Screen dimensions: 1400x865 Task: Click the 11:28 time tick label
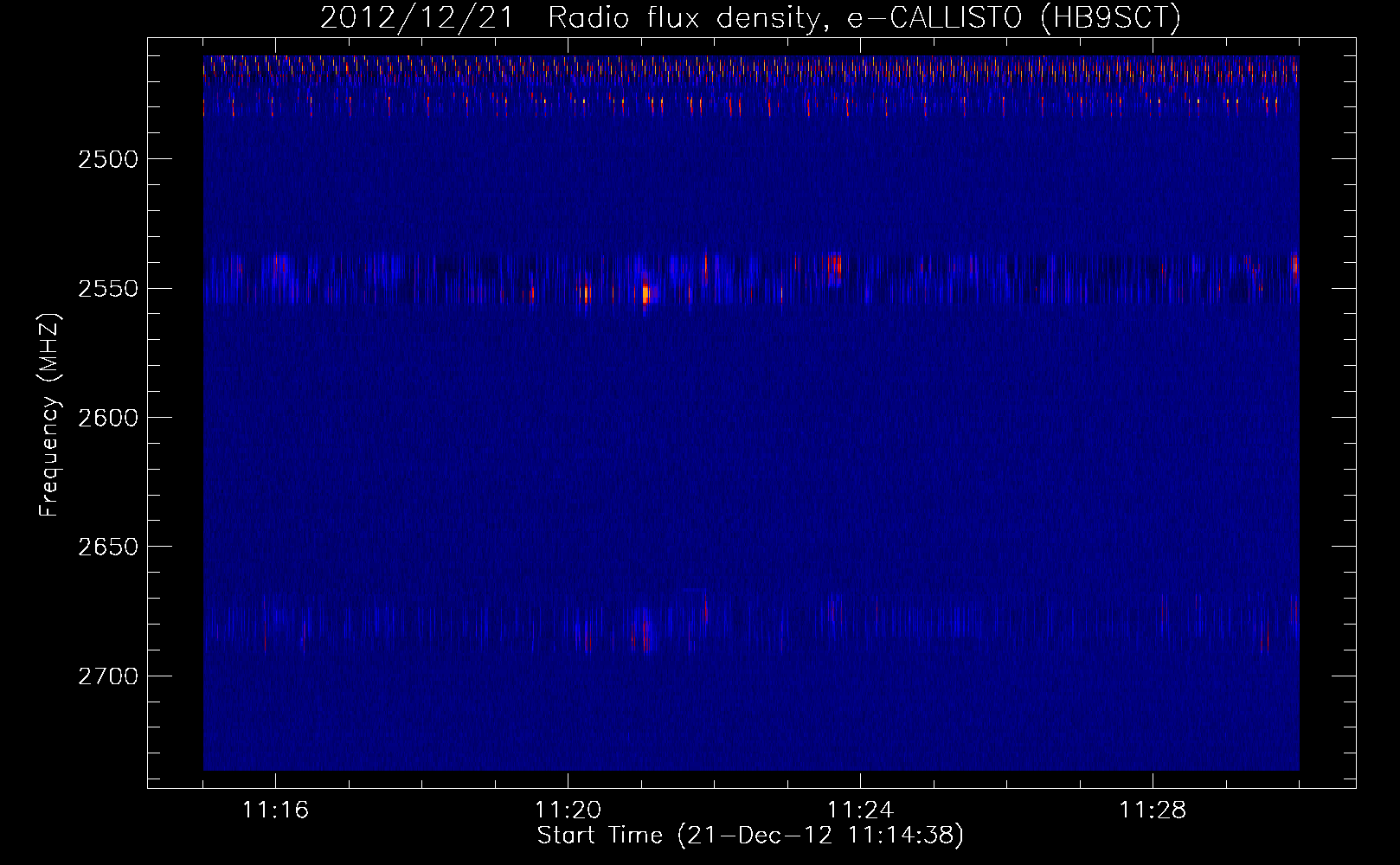click(1153, 811)
